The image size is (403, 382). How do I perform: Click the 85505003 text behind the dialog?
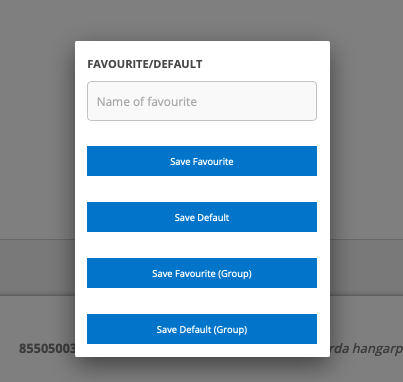(47, 349)
